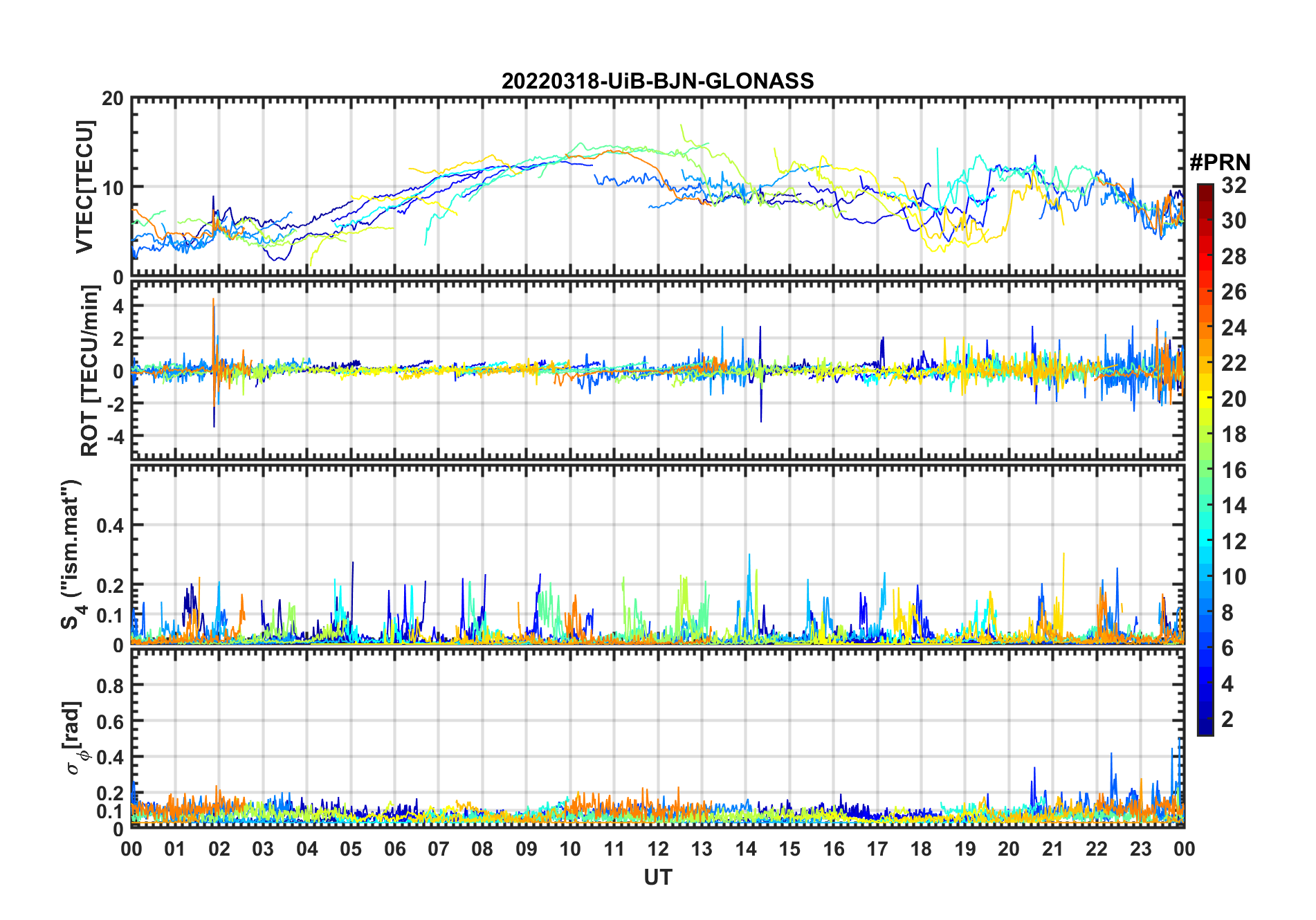Click colorbar tick label 24
The width and height of the screenshot is (1316, 920).
point(1234,328)
